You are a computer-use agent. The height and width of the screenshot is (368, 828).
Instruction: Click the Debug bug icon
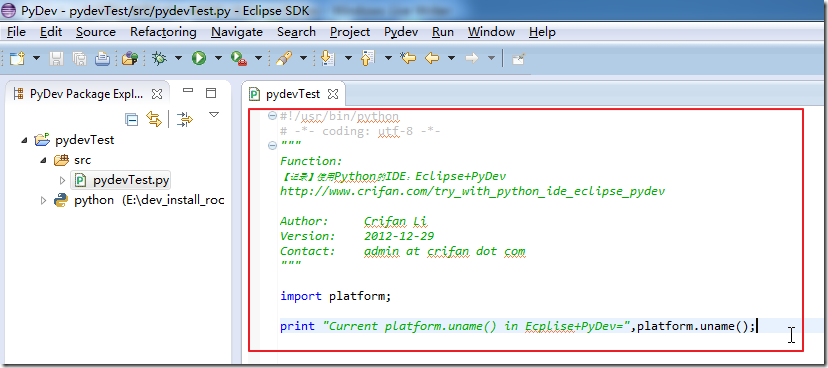tap(159, 58)
